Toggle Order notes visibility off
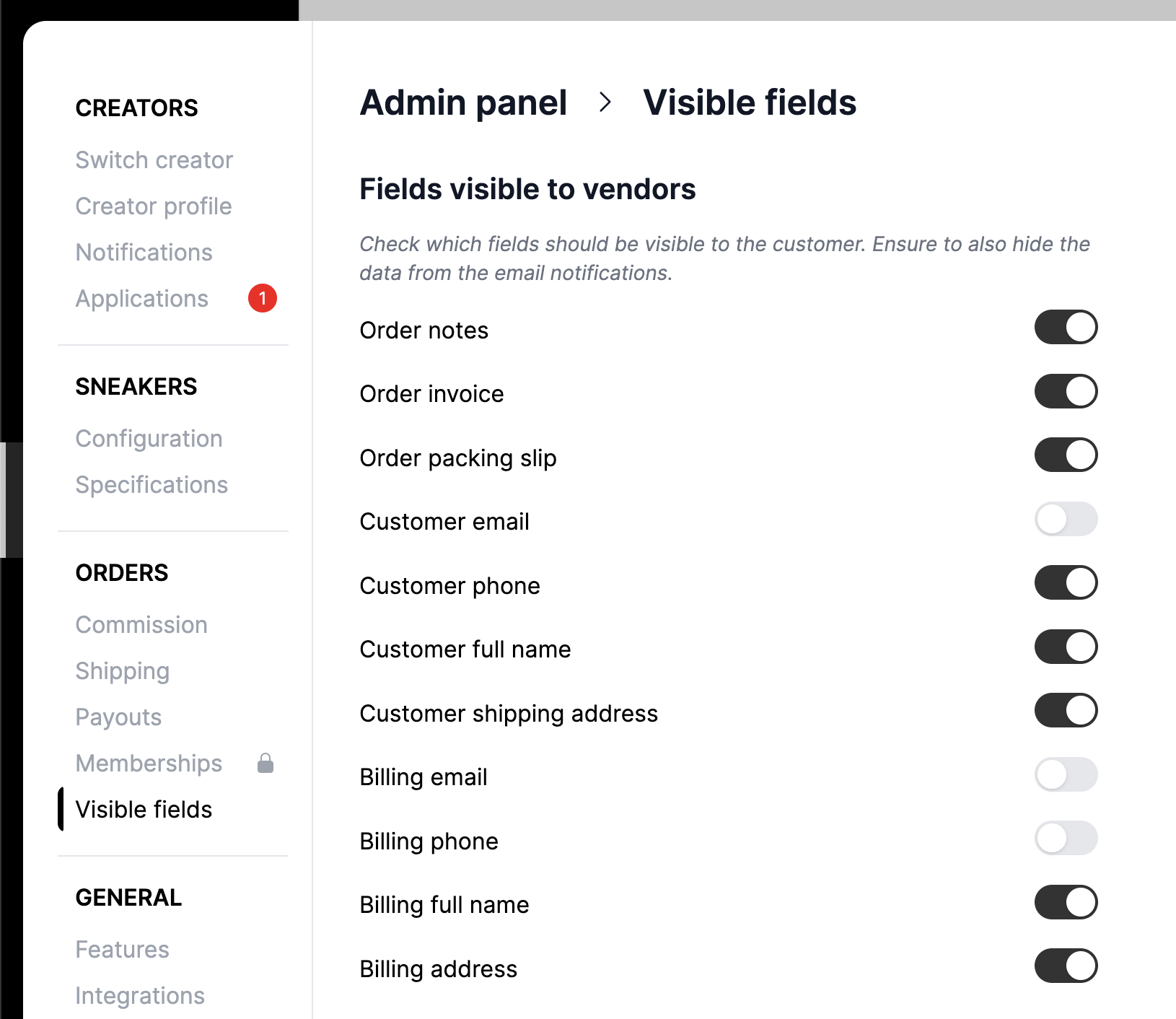The height and width of the screenshot is (1019, 1176). coord(1066,327)
